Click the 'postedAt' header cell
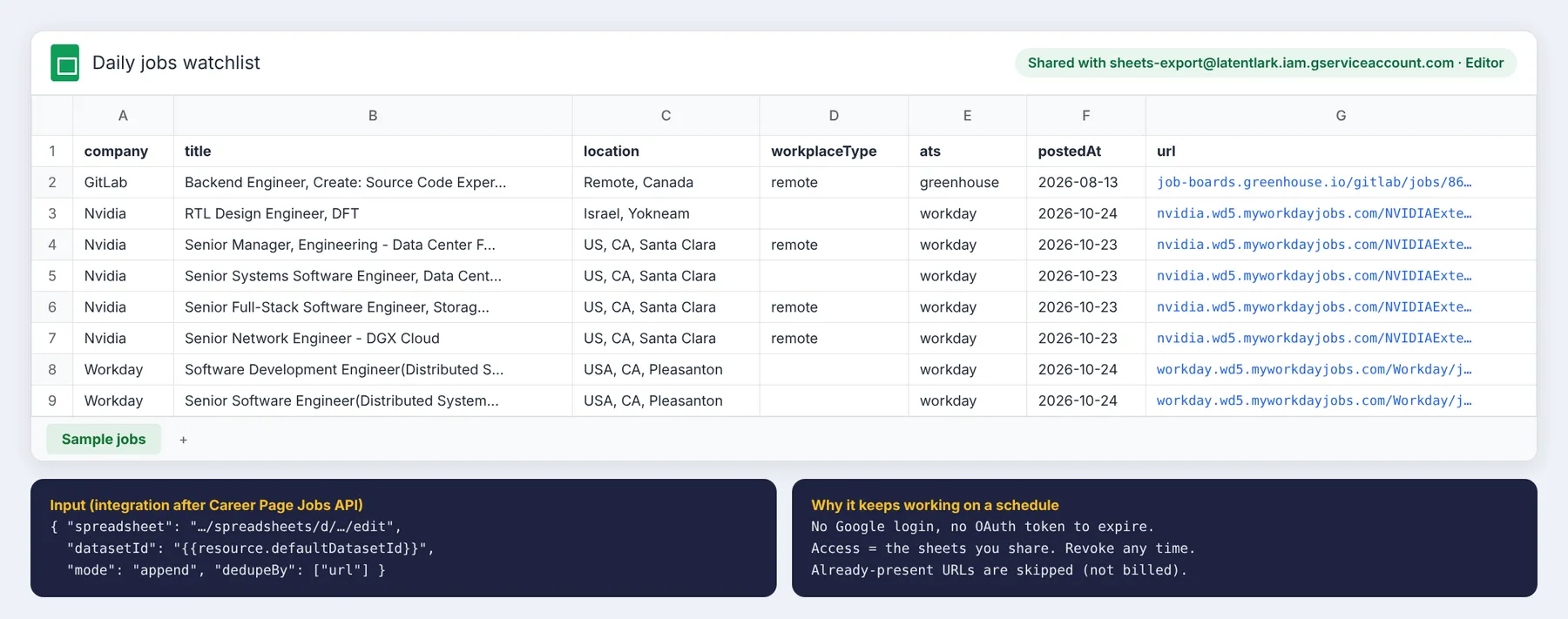 point(1085,151)
